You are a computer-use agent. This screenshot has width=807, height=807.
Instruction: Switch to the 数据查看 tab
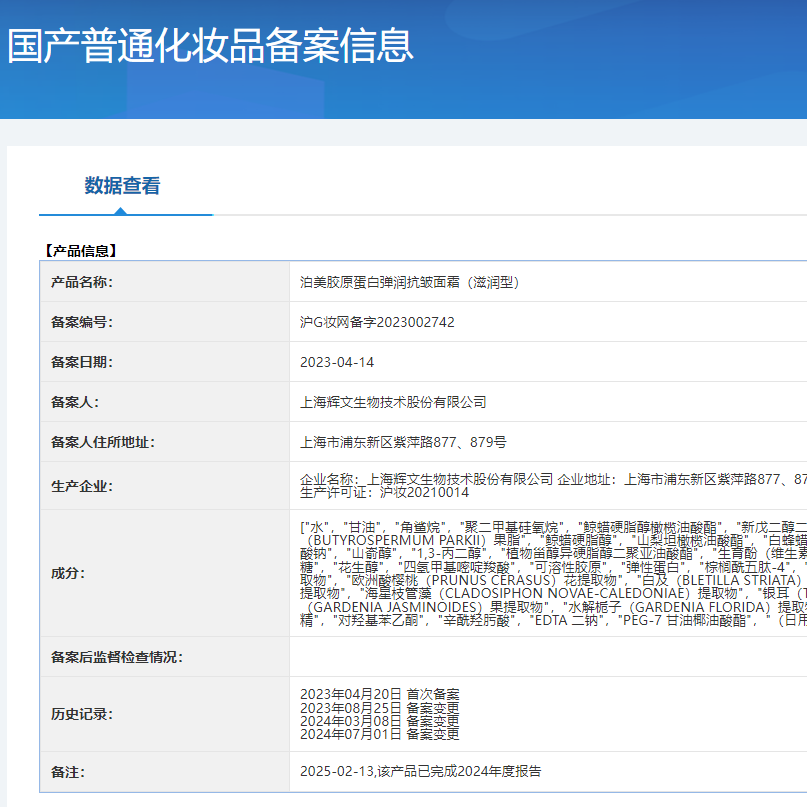(124, 186)
